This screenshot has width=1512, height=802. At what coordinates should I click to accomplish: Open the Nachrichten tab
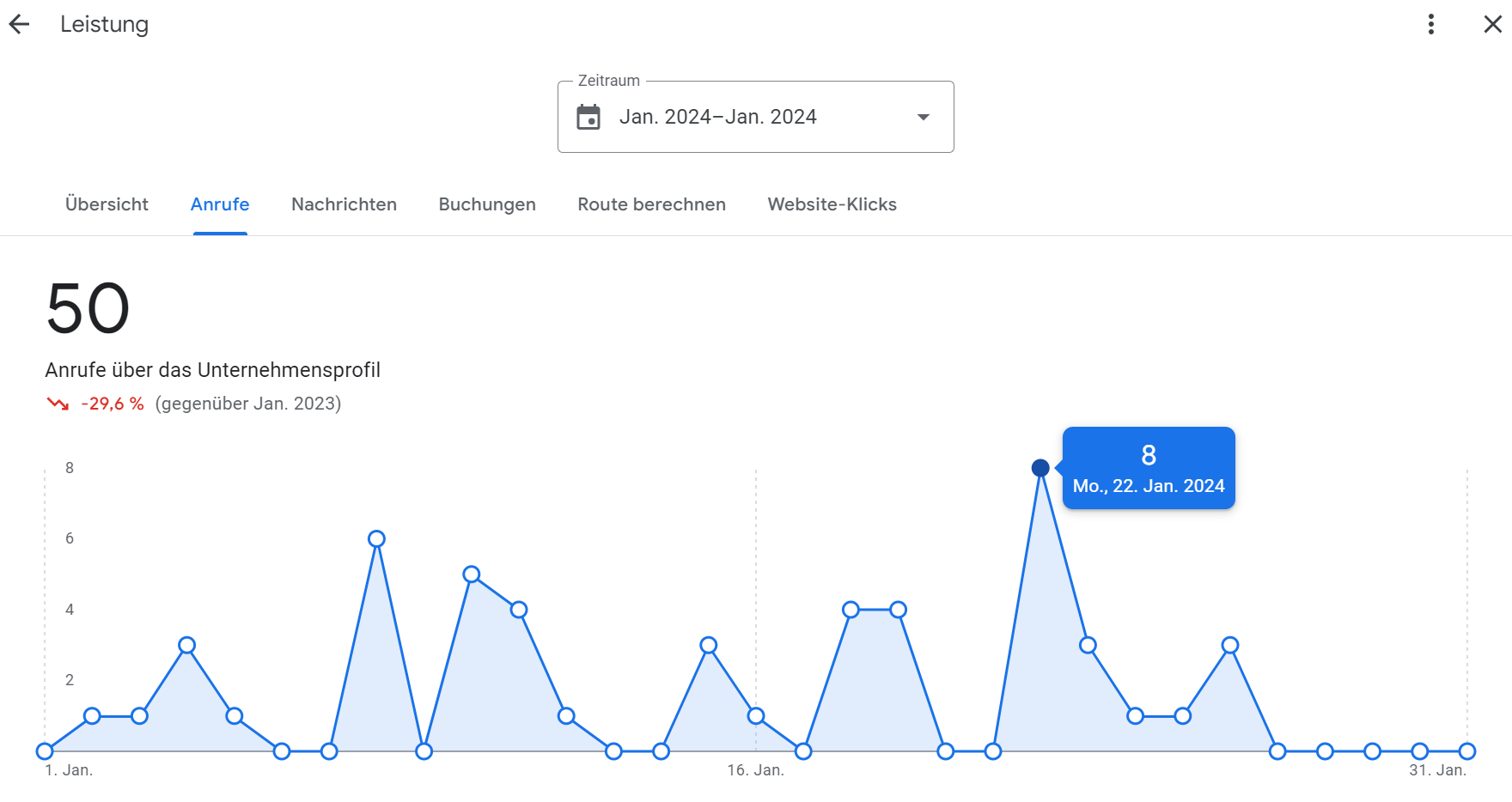344,204
